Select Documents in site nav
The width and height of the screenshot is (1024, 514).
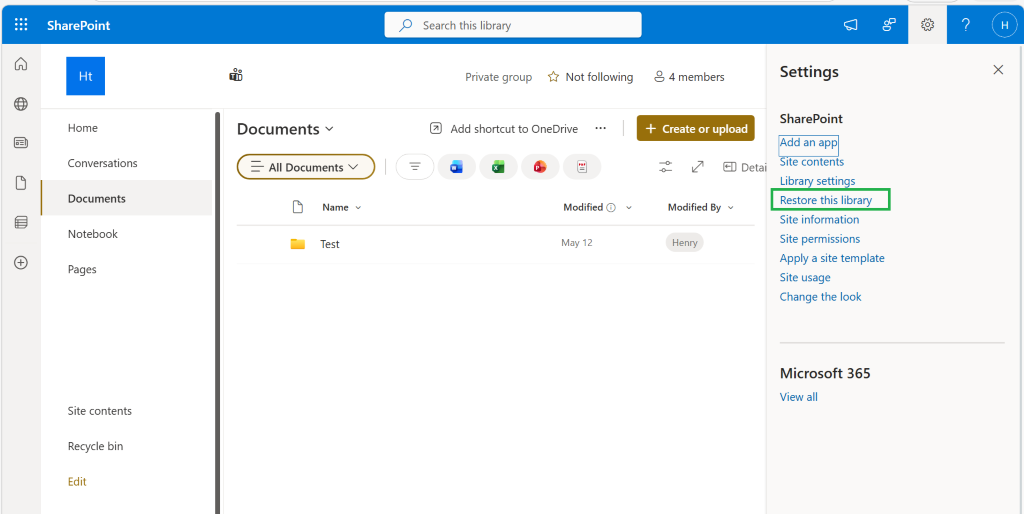(x=126, y=199)
